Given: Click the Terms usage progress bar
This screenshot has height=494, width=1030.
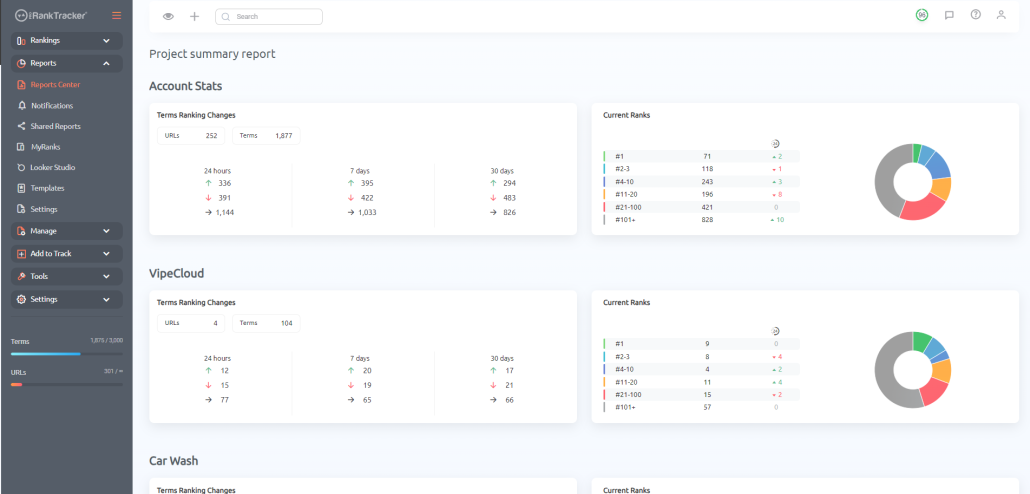Looking at the screenshot, I should [x=66, y=354].
